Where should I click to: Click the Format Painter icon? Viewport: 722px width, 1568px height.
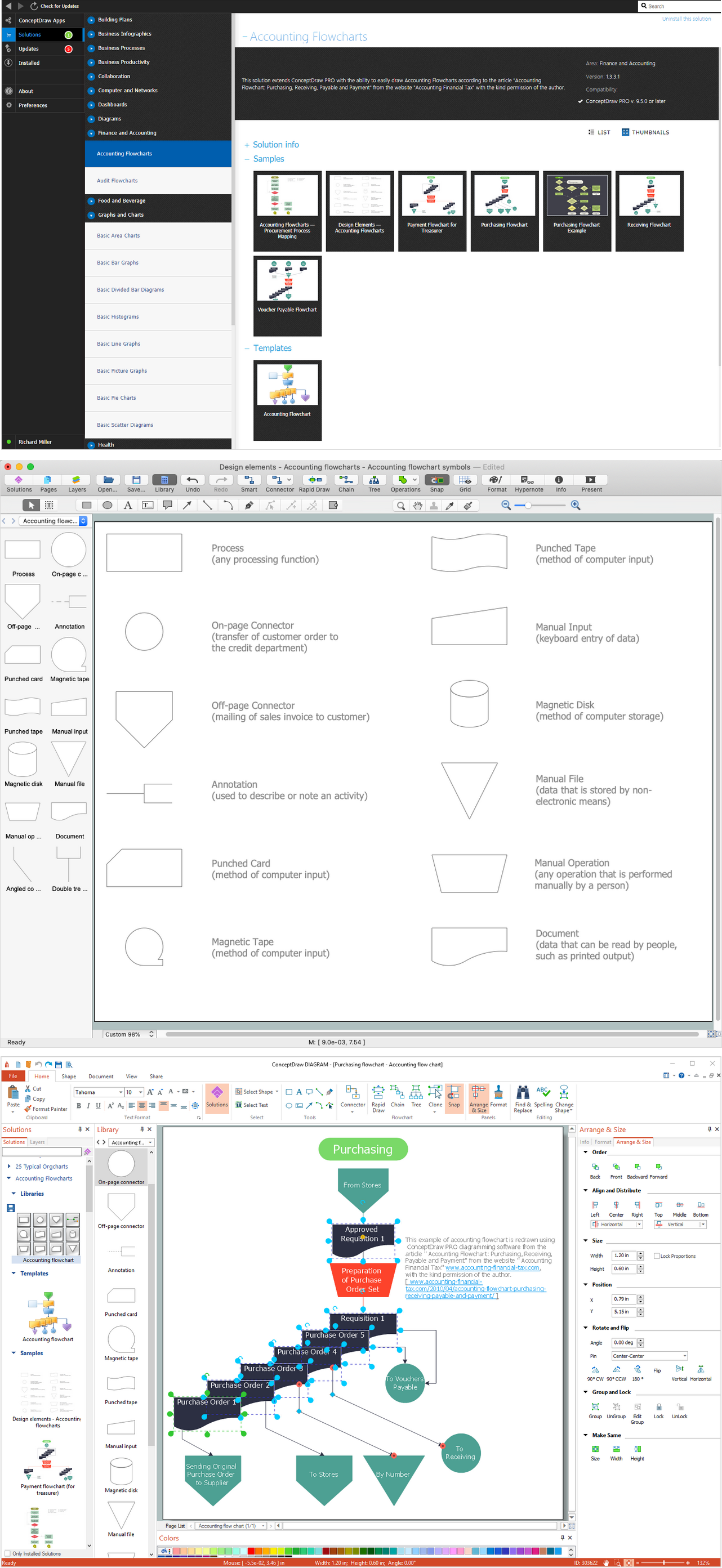point(46,1109)
